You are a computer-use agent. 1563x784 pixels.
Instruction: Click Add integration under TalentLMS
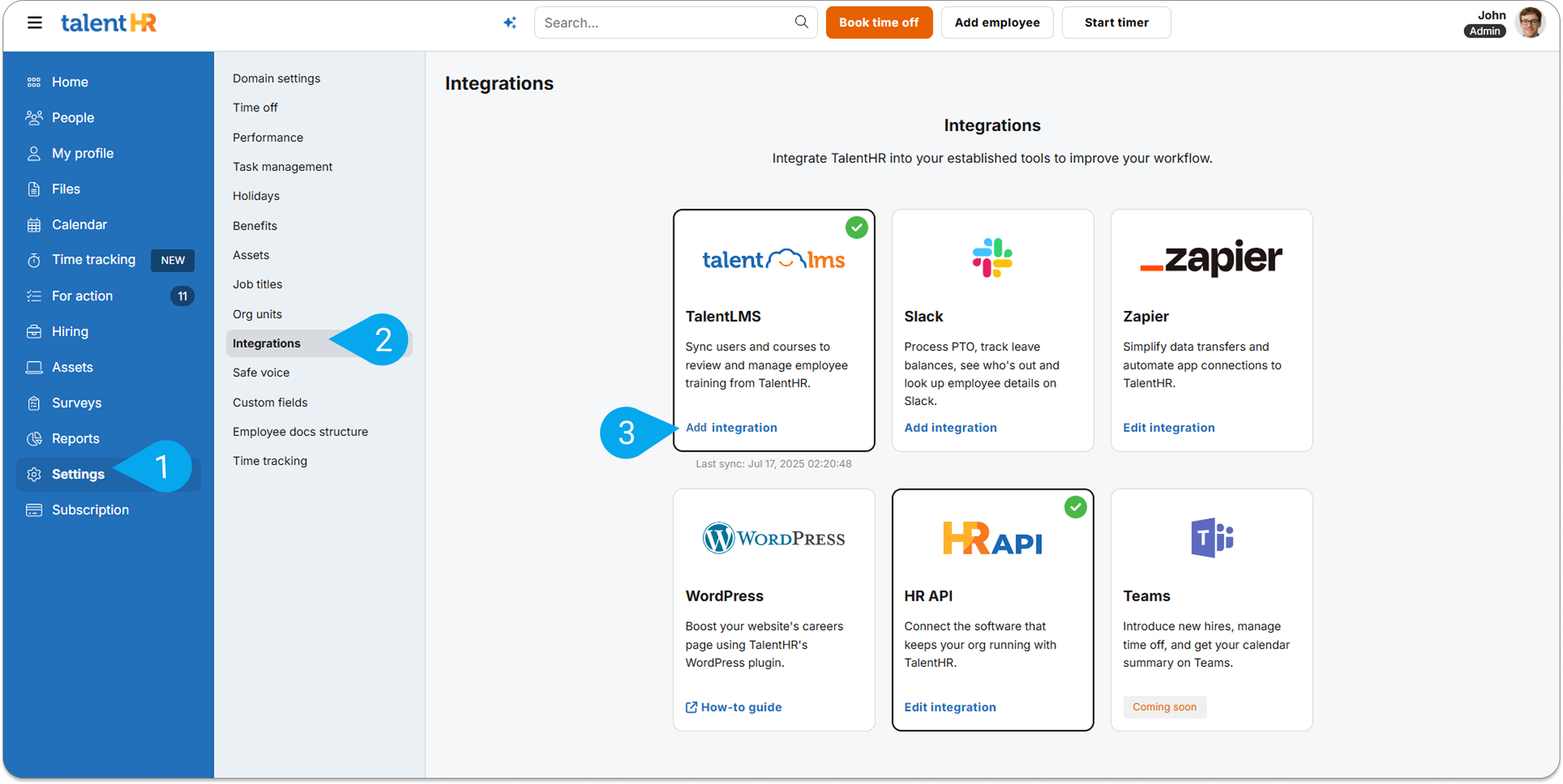click(x=731, y=428)
